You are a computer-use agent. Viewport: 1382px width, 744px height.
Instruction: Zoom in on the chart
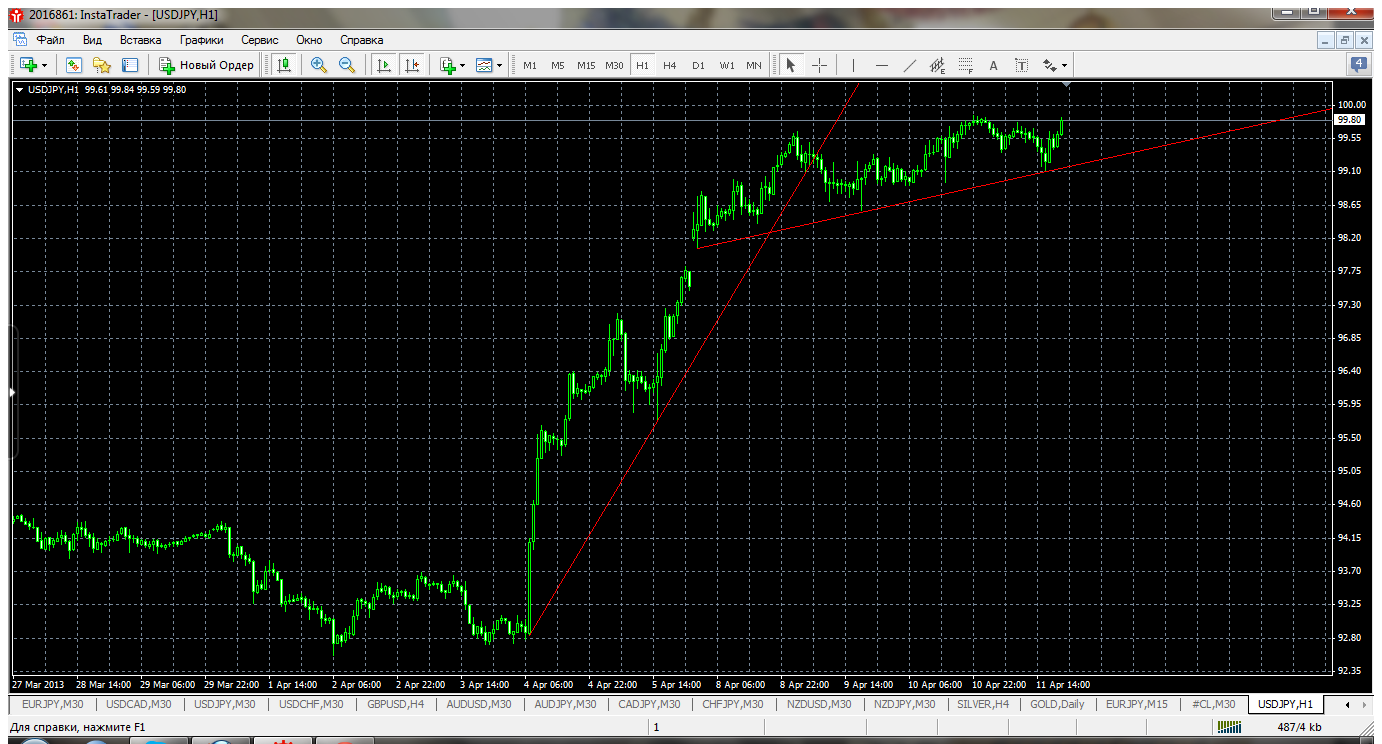(x=319, y=65)
